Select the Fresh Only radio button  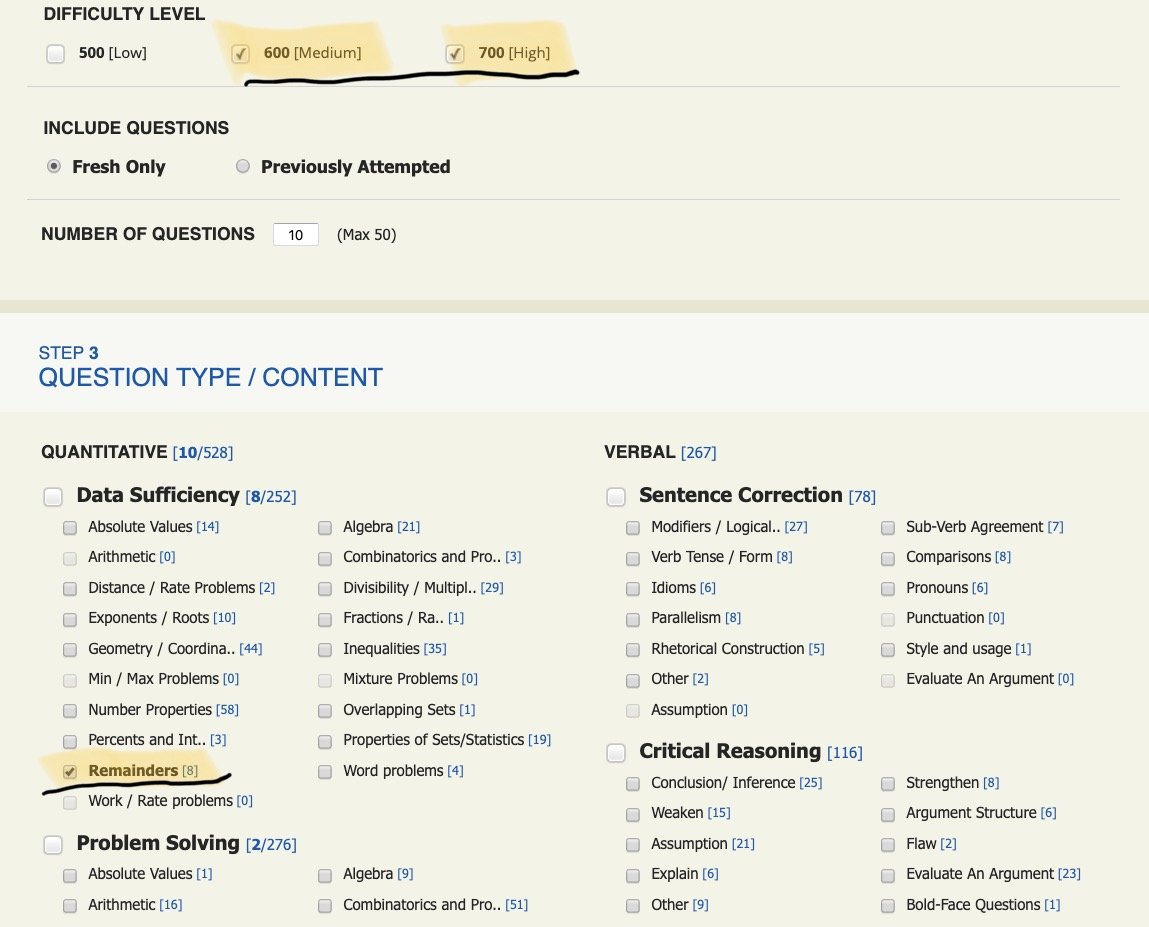(54, 167)
